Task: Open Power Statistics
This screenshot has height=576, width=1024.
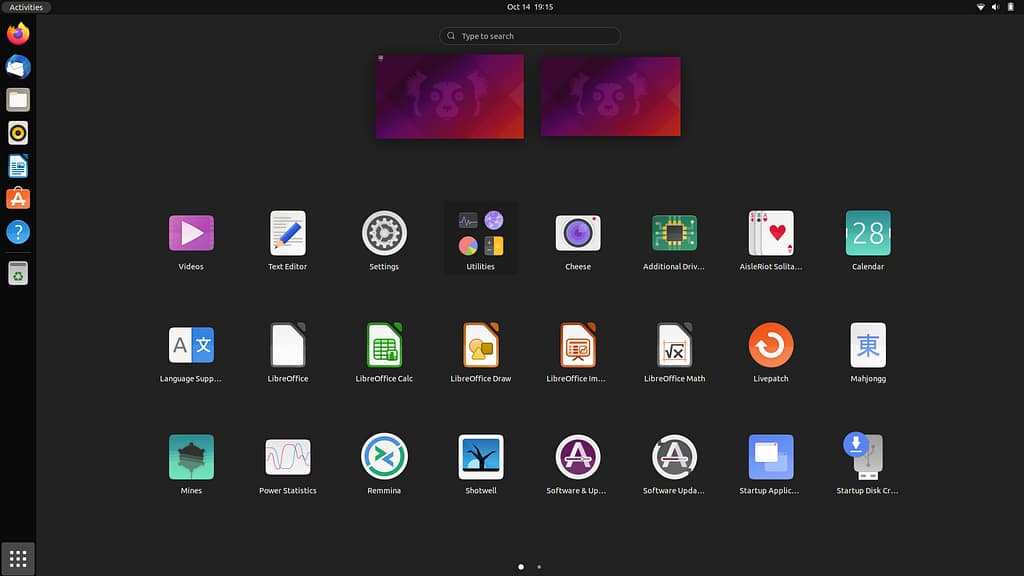Action: coord(287,456)
